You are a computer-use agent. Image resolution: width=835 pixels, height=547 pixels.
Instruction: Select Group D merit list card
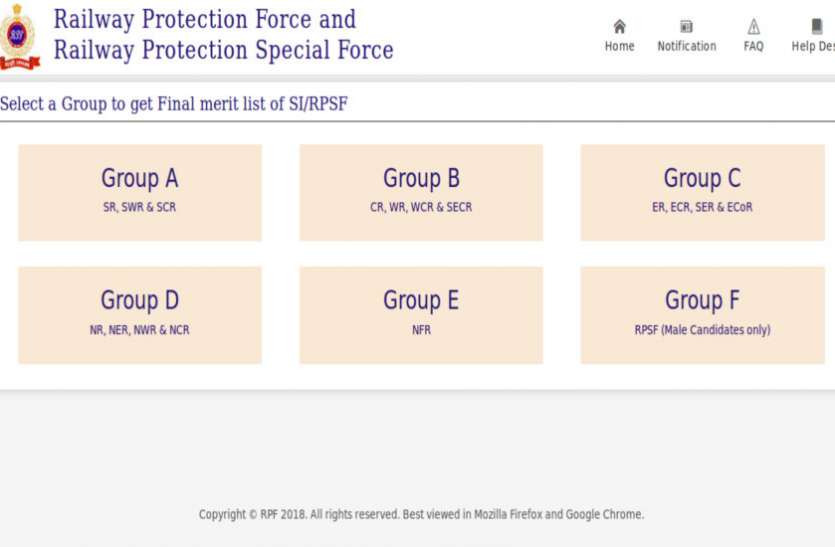coord(140,315)
